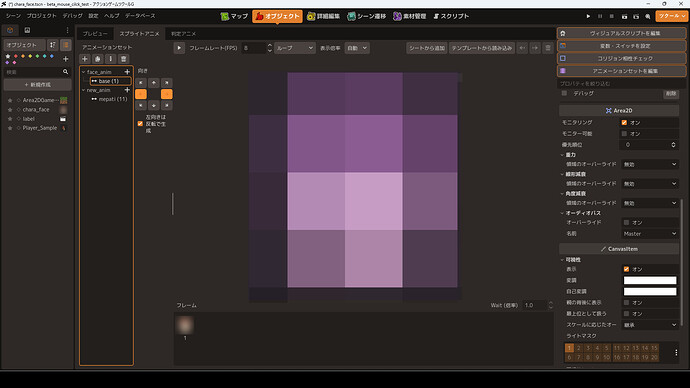Click the sort icon beside オブジェクト
The height and width of the screenshot is (388, 690).
click(53, 45)
